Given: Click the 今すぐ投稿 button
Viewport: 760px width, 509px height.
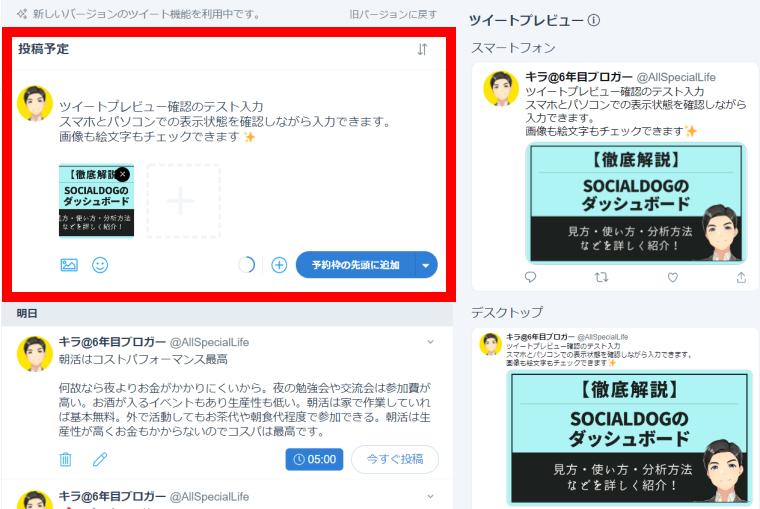Looking at the screenshot, I should 394,460.
